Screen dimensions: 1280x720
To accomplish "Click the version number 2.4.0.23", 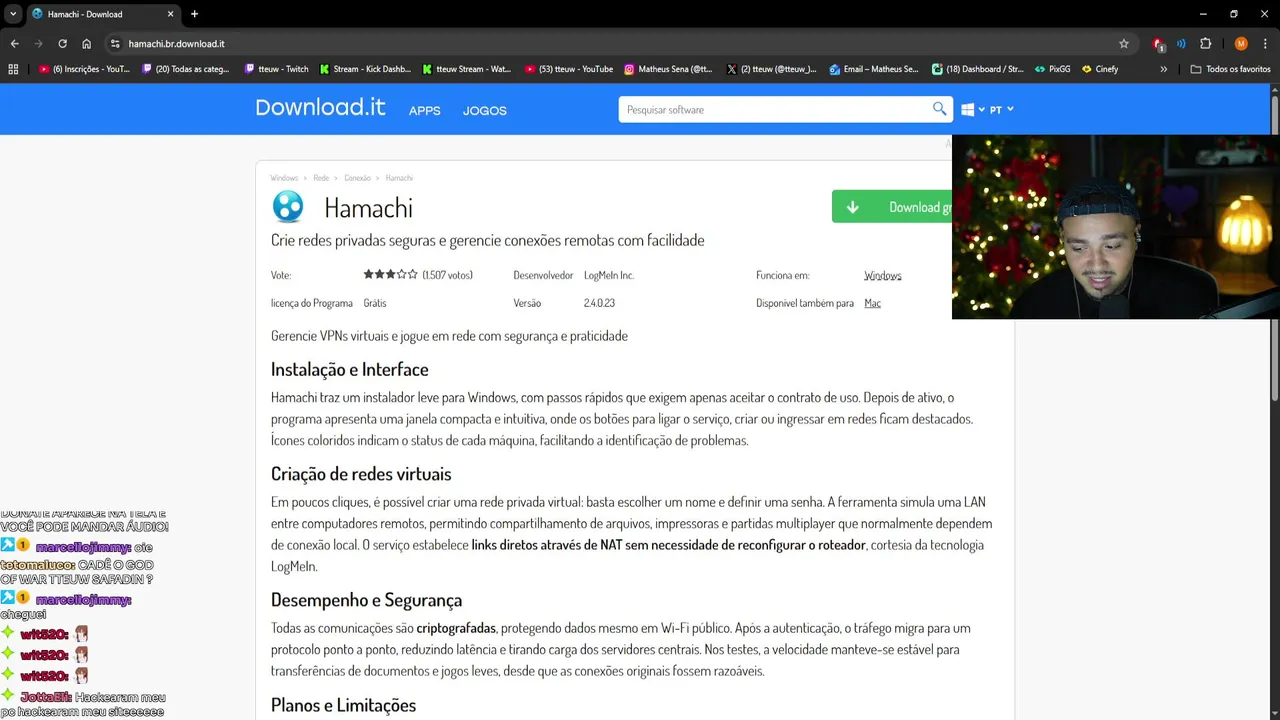I will (x=599, y=303).
